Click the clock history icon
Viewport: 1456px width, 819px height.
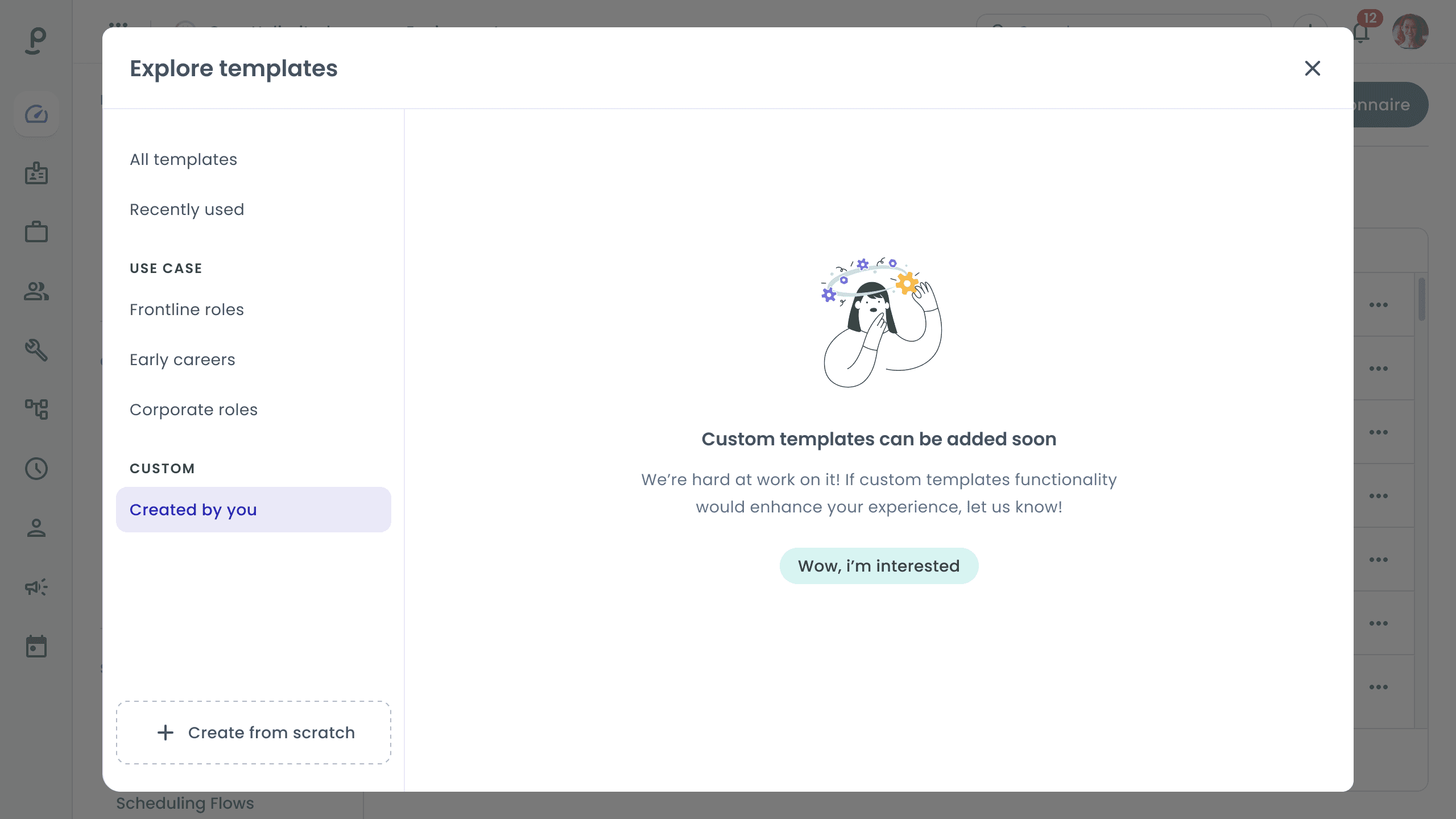[x=36, y=468]
